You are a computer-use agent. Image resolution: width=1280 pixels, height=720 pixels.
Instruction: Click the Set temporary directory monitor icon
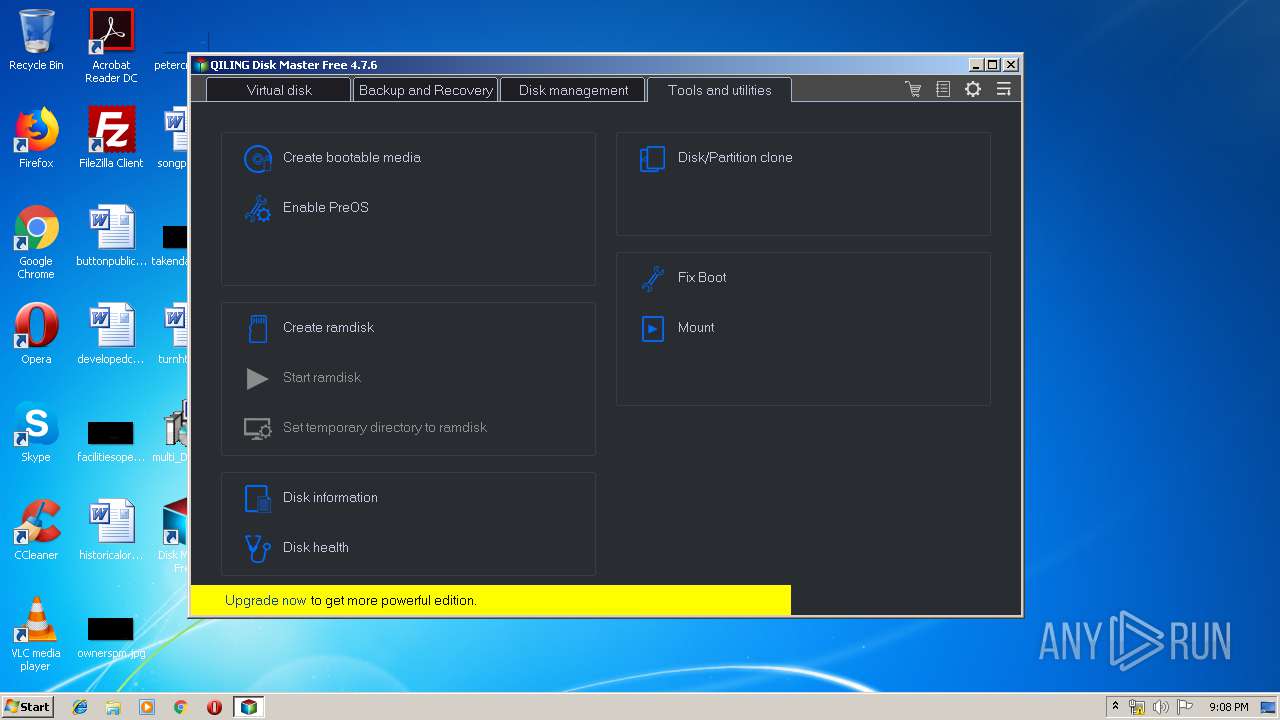point(258,428)
